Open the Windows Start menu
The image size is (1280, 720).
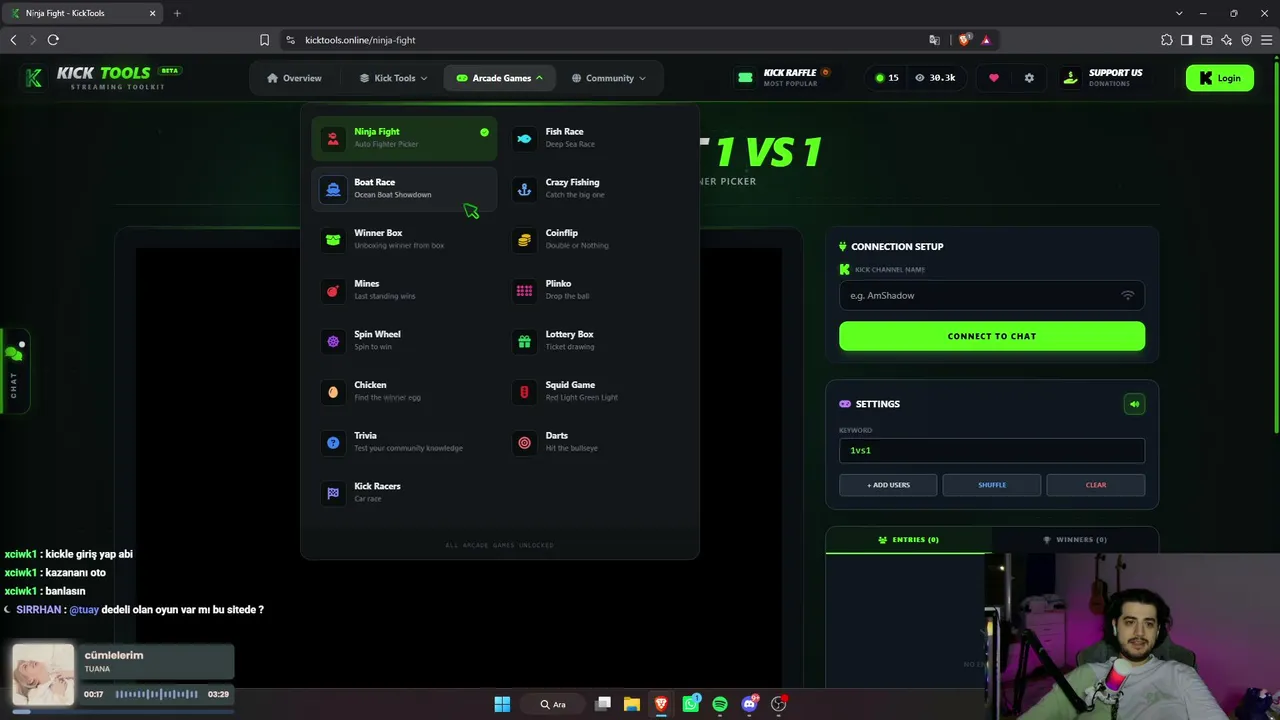pos(502,704)
